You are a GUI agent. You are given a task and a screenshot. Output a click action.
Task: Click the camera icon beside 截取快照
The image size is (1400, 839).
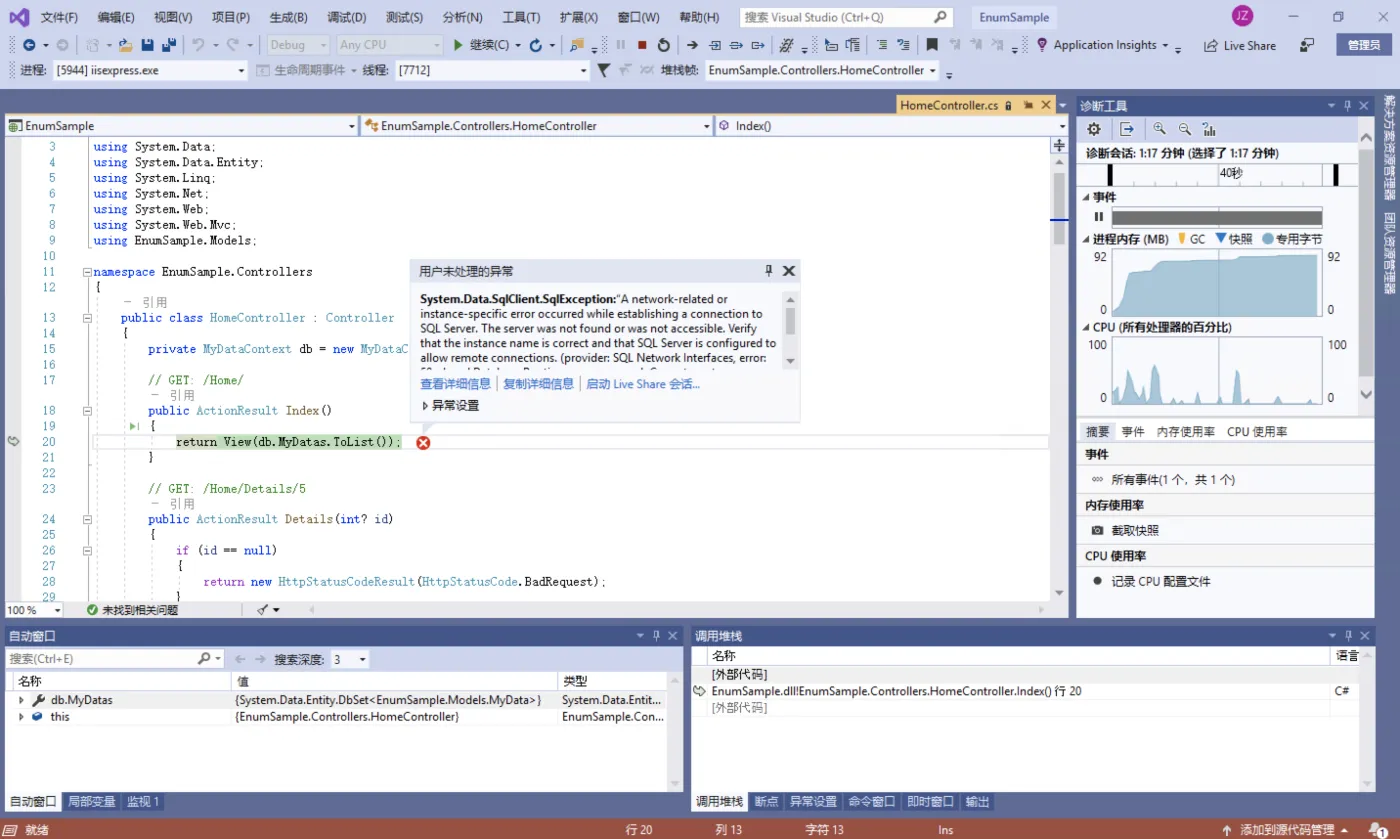click(1097, 530)
